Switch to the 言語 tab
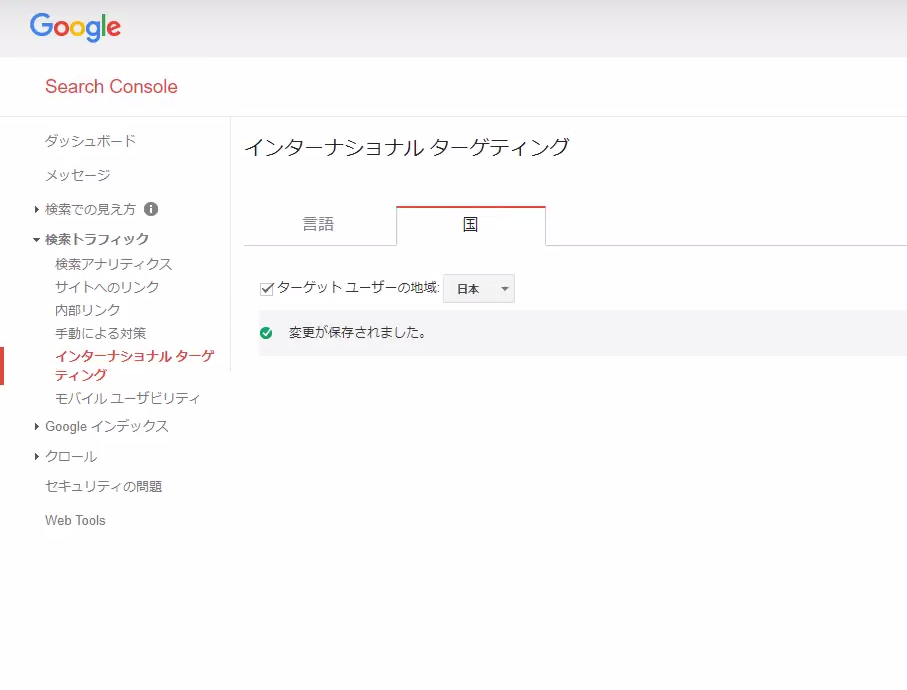 [x=319, y=224]
